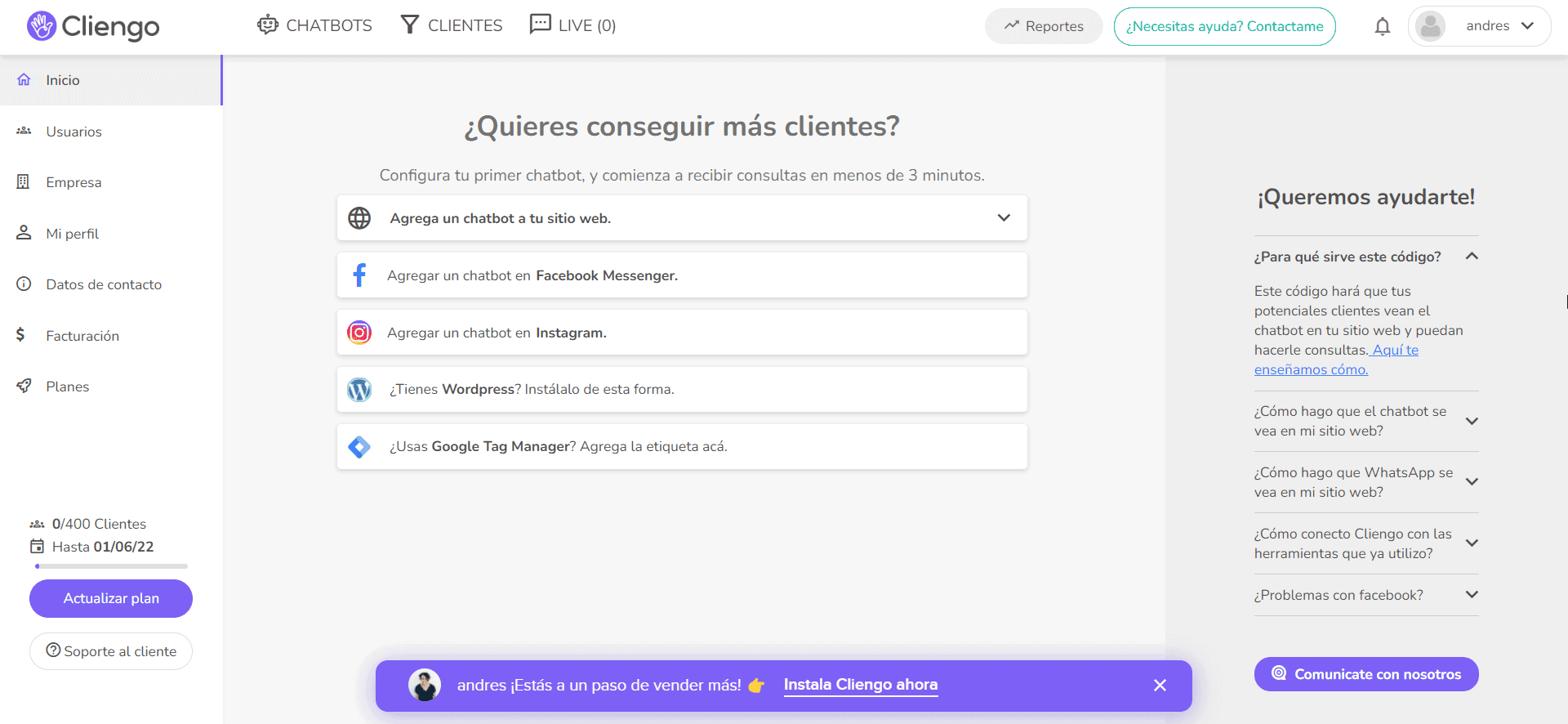Dismiss the Instala Cliengo banner

click(x=1160, y=686)
